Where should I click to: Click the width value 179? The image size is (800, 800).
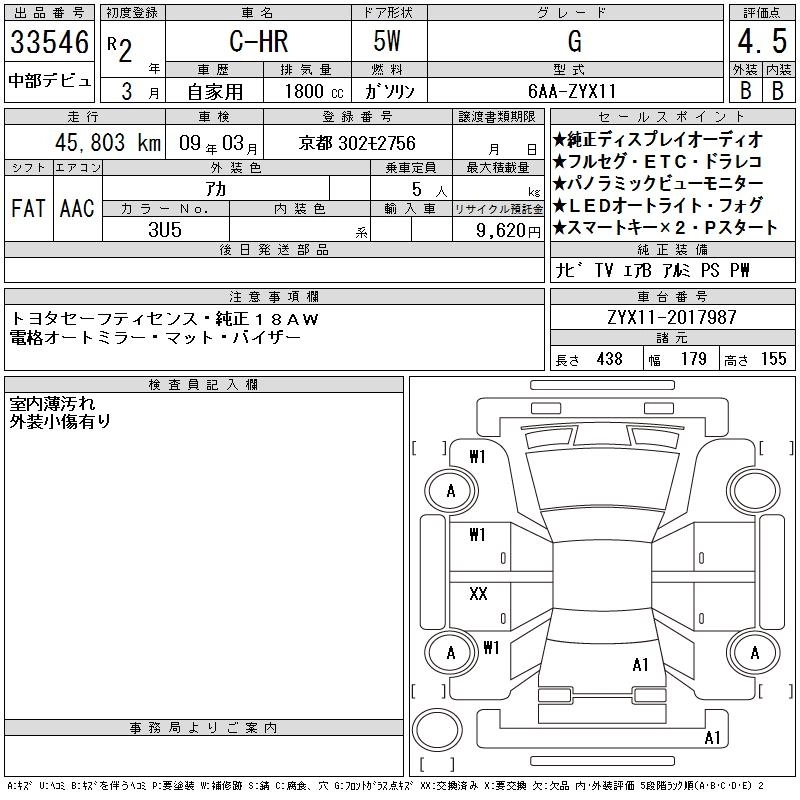pyautogui.click(x=693, y=359)
